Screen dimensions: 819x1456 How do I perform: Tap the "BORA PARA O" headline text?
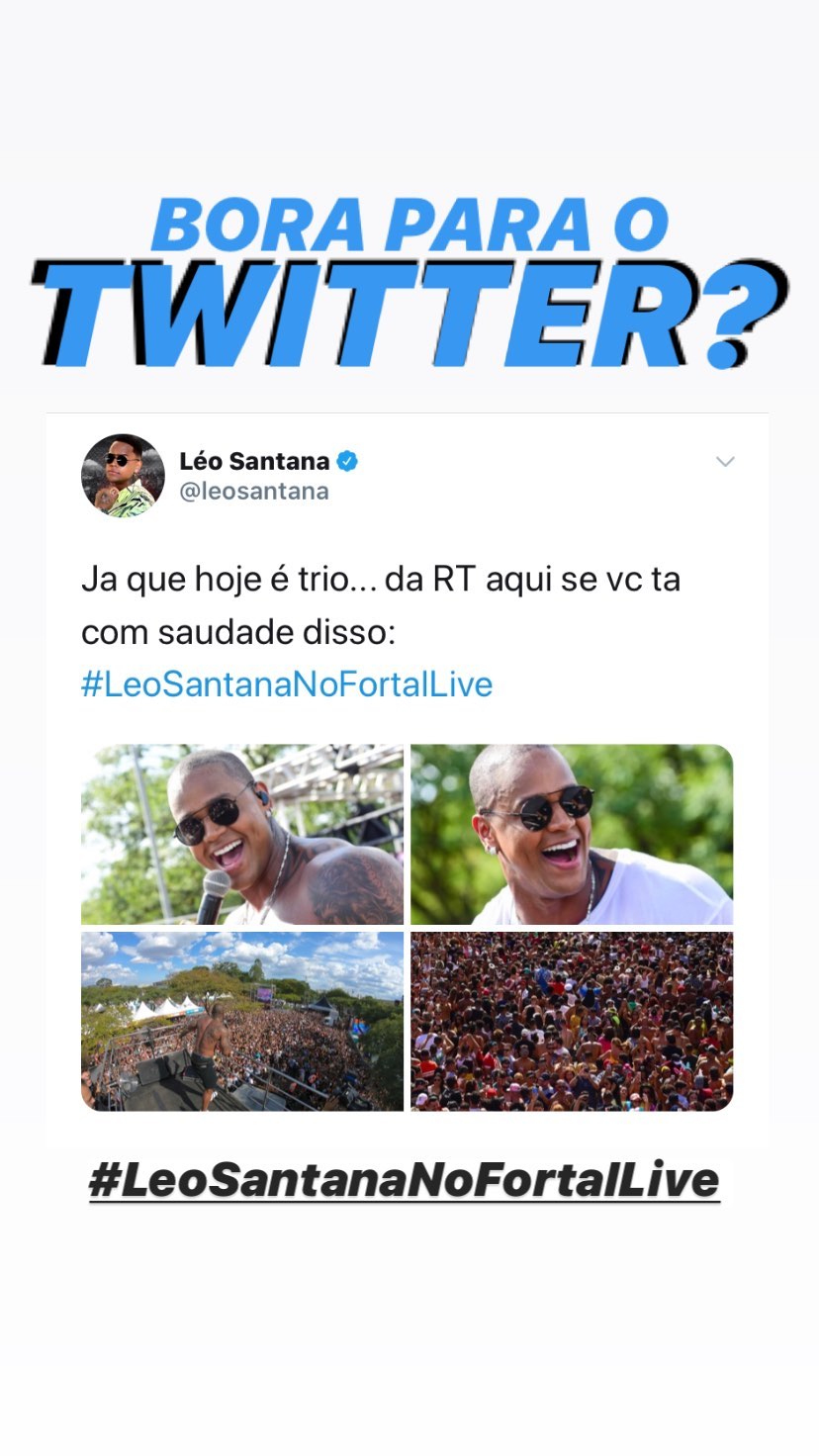click(x=409, y=224)
